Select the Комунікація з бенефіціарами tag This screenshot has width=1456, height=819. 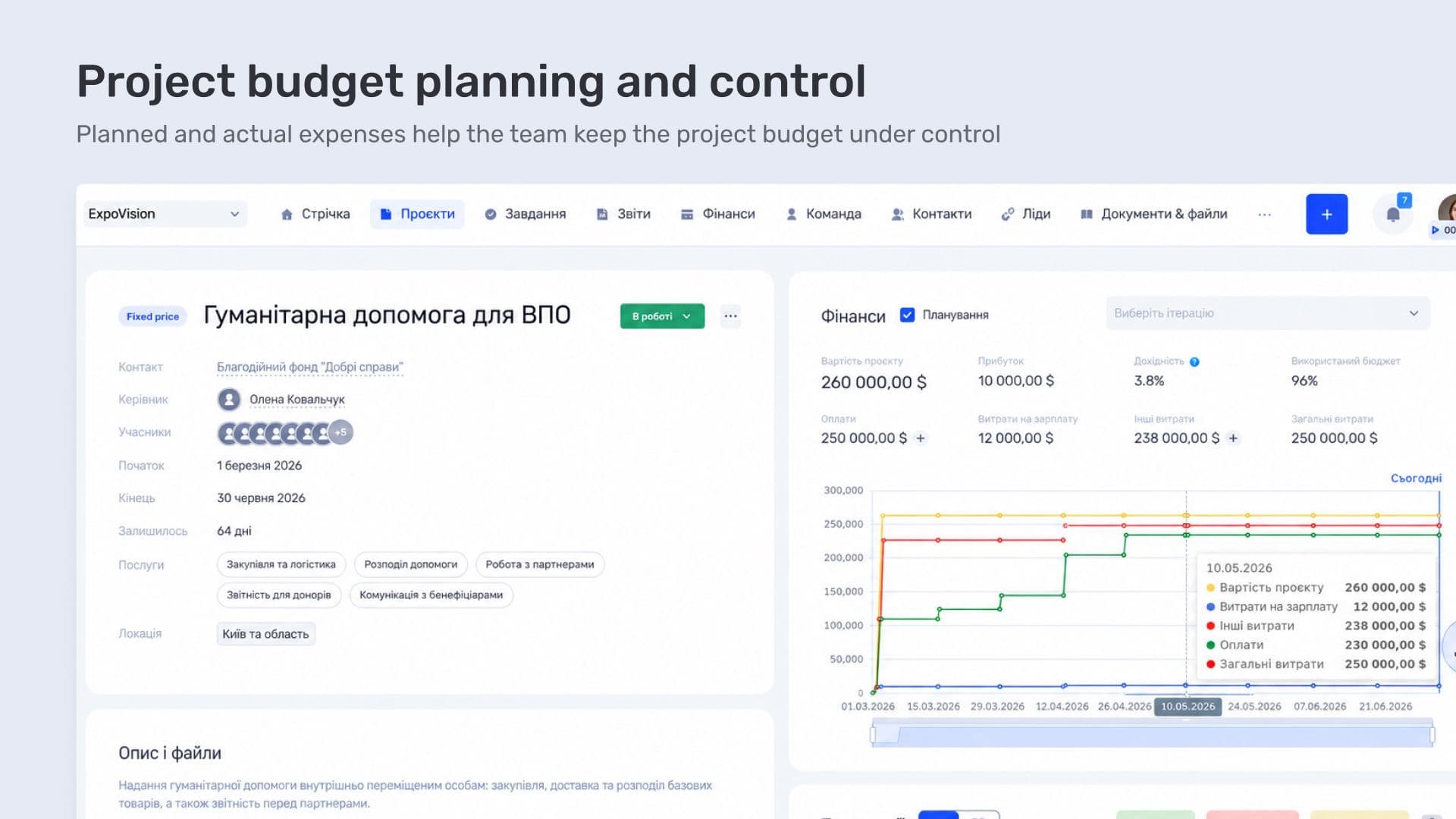[431, 595]
